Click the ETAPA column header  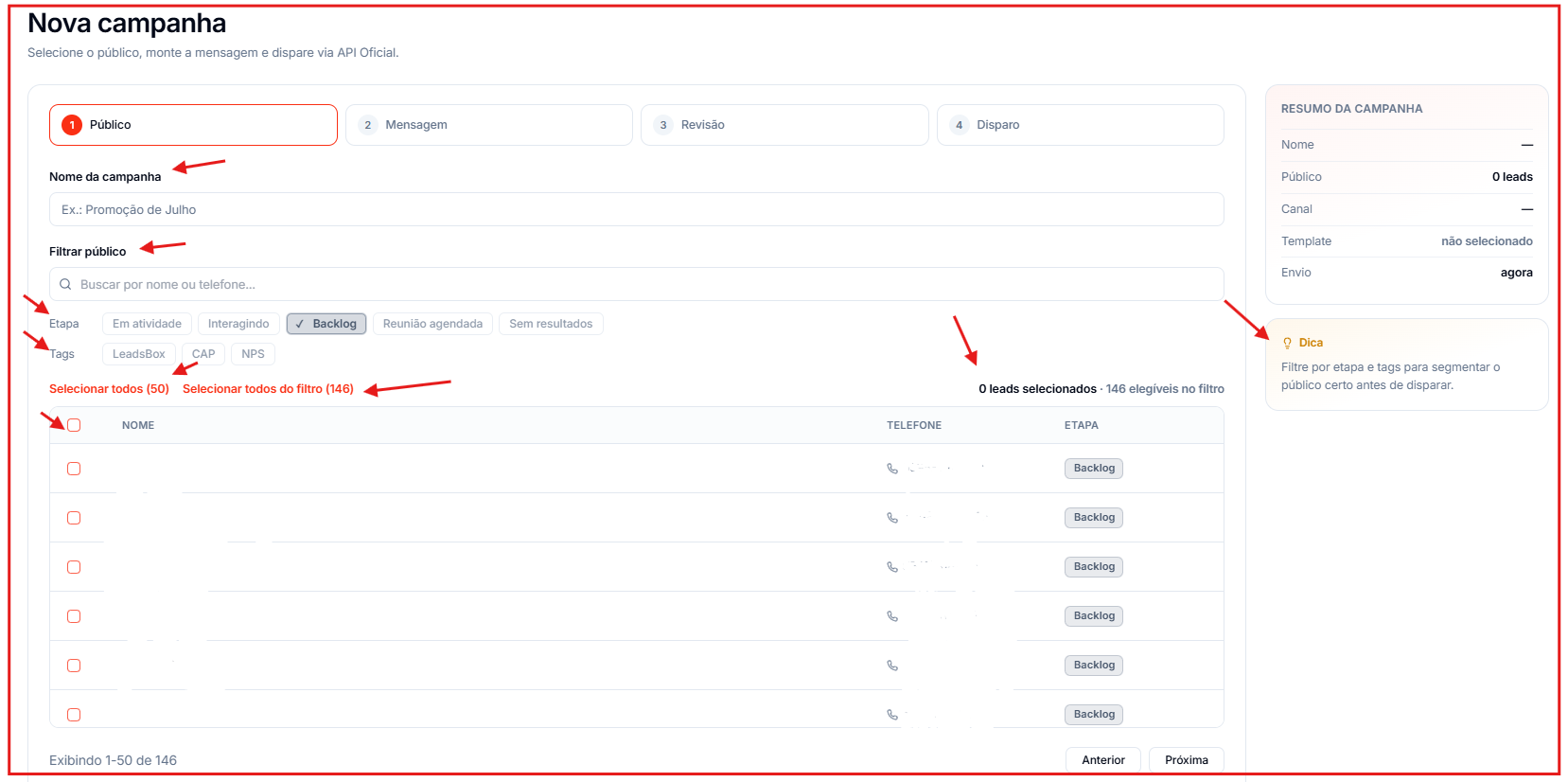[x=1081, y=425]
